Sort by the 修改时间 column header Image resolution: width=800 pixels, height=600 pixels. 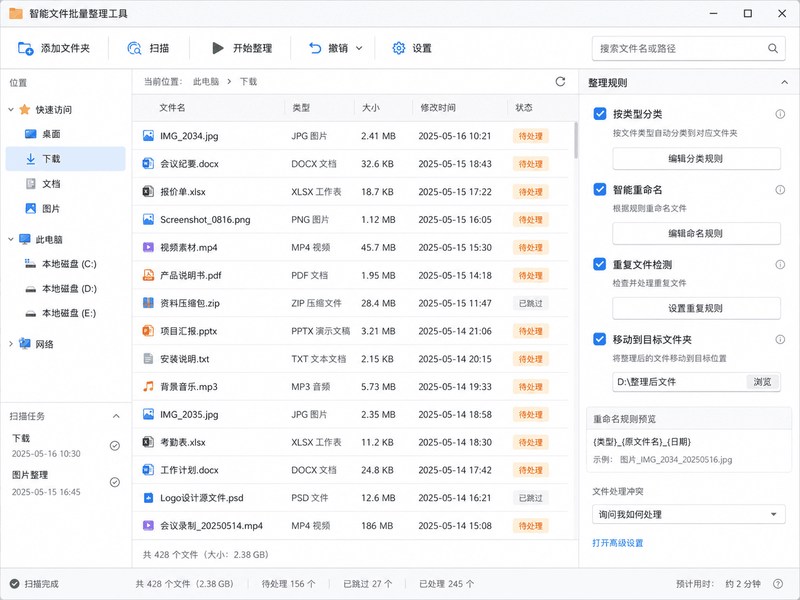[x=438, y=108]
